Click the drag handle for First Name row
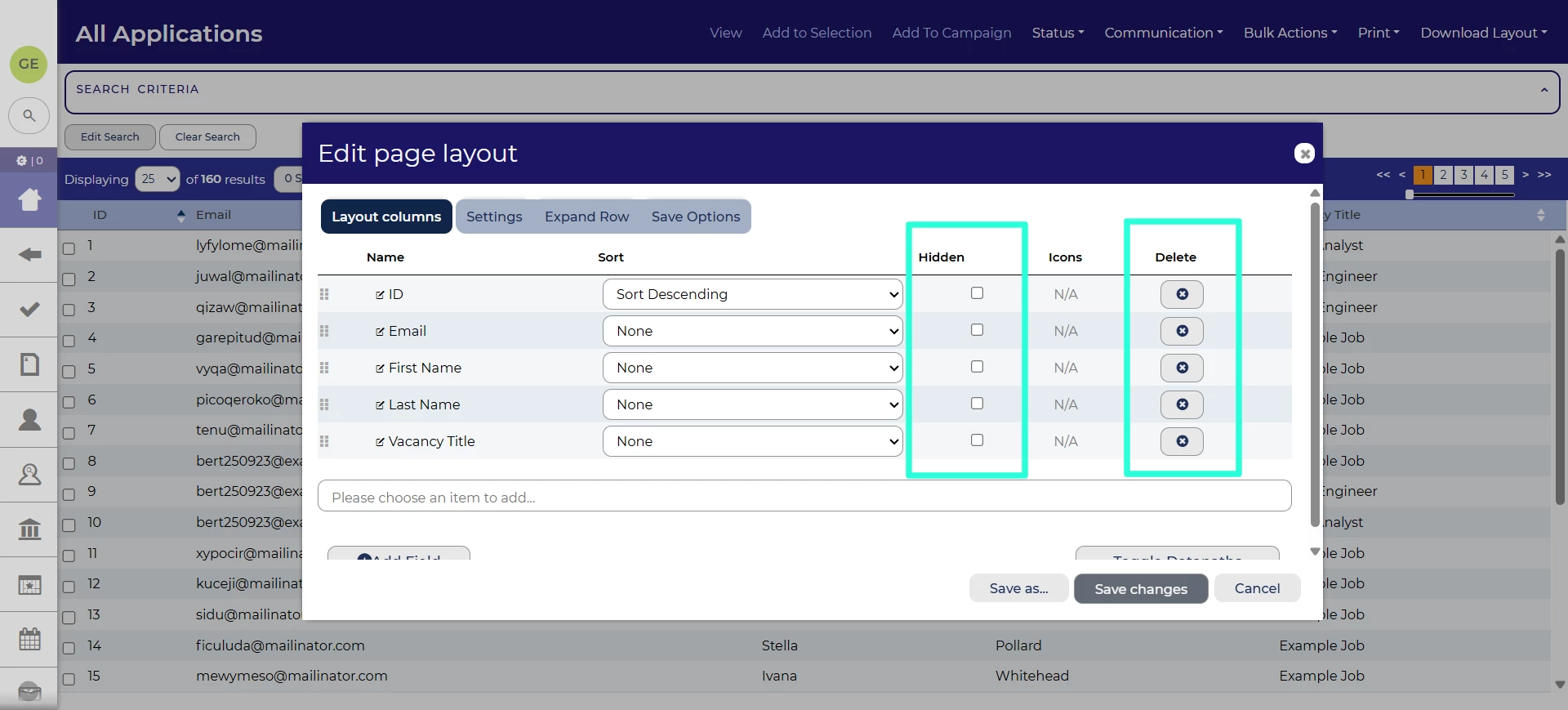 (324, 368)
